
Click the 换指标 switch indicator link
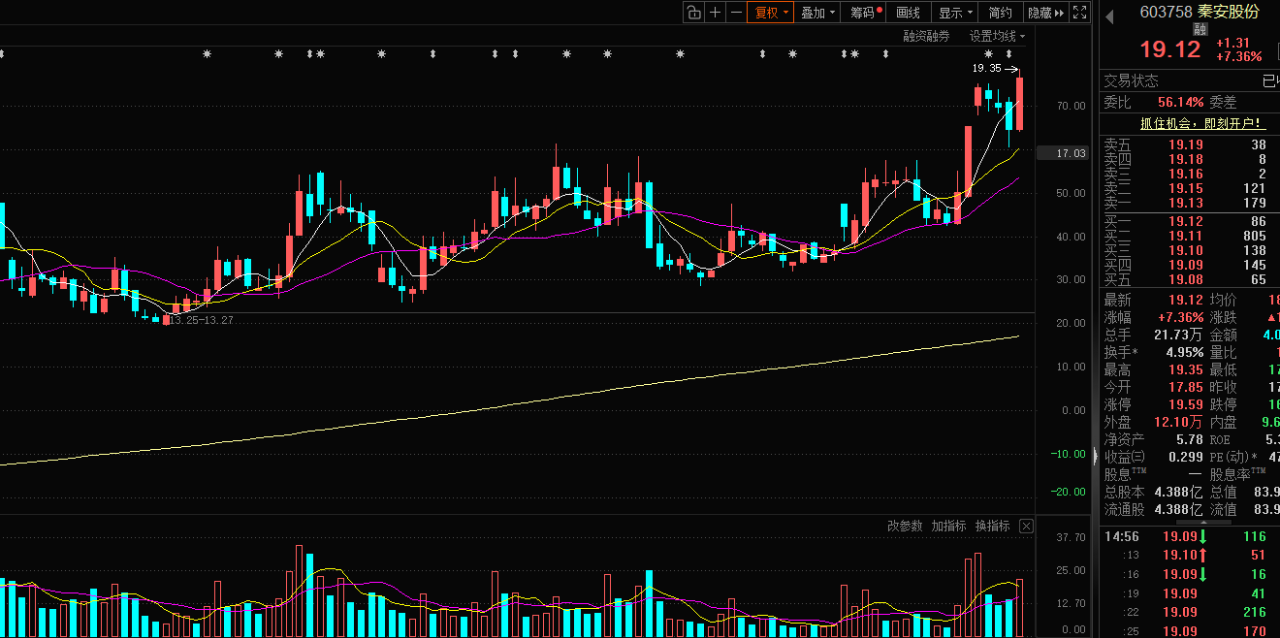pyautogui.click(x=993, y=525)
